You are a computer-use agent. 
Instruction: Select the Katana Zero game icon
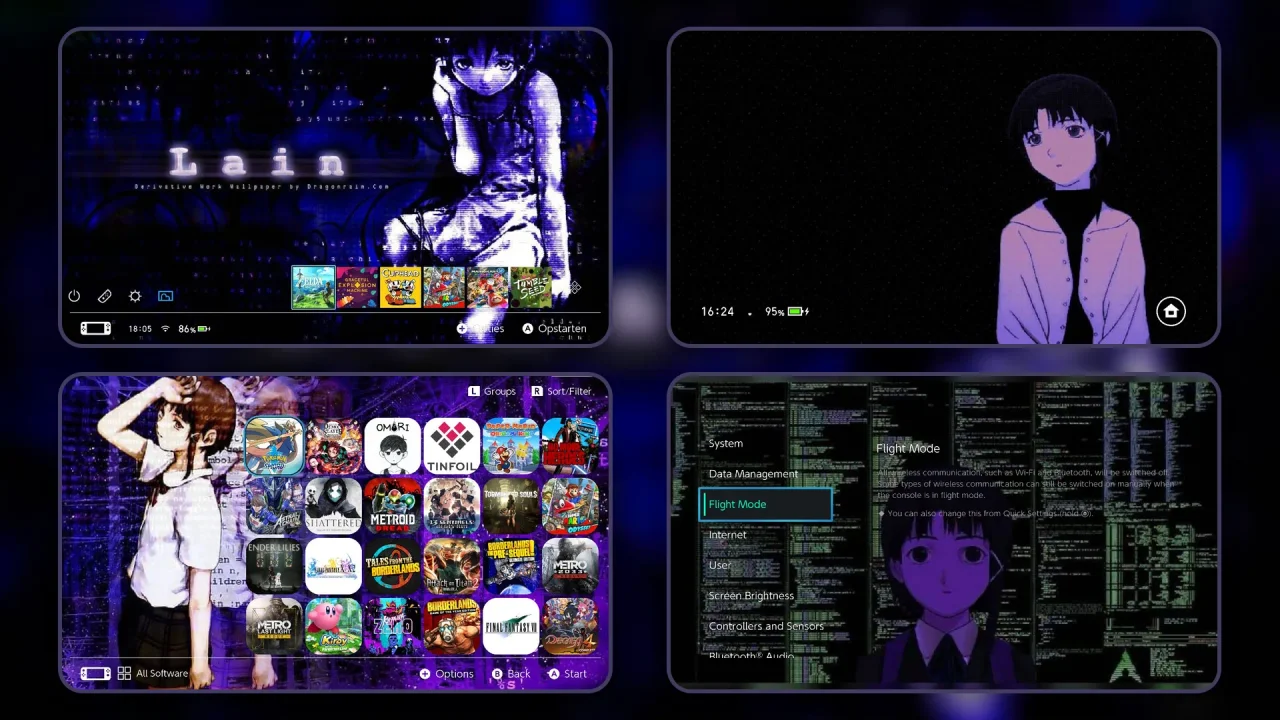point(393,626)
